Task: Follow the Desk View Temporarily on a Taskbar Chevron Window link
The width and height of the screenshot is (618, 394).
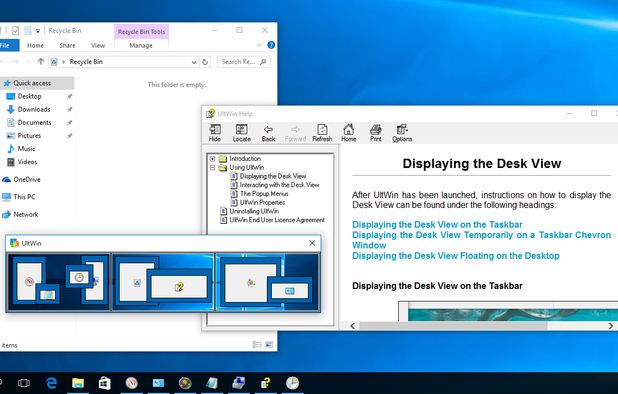Action: (x=481, y=240)
